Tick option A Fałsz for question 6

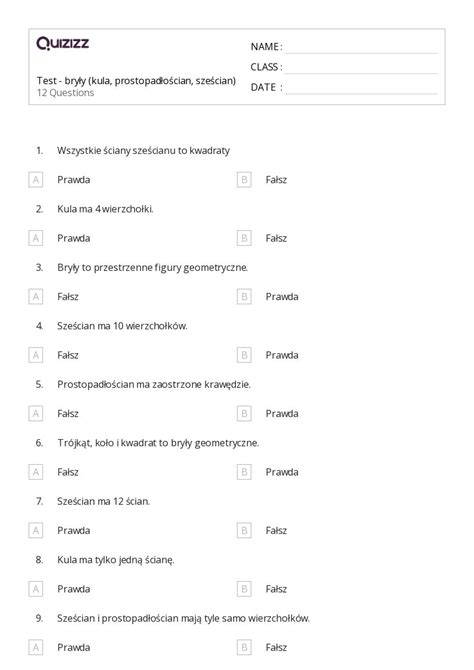click(x=35, y=473)
